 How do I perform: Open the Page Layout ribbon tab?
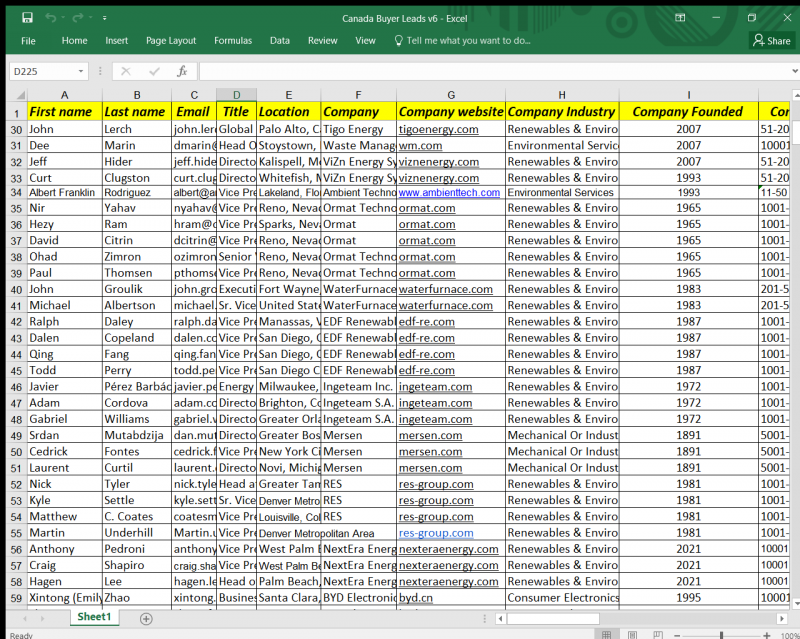171,41
